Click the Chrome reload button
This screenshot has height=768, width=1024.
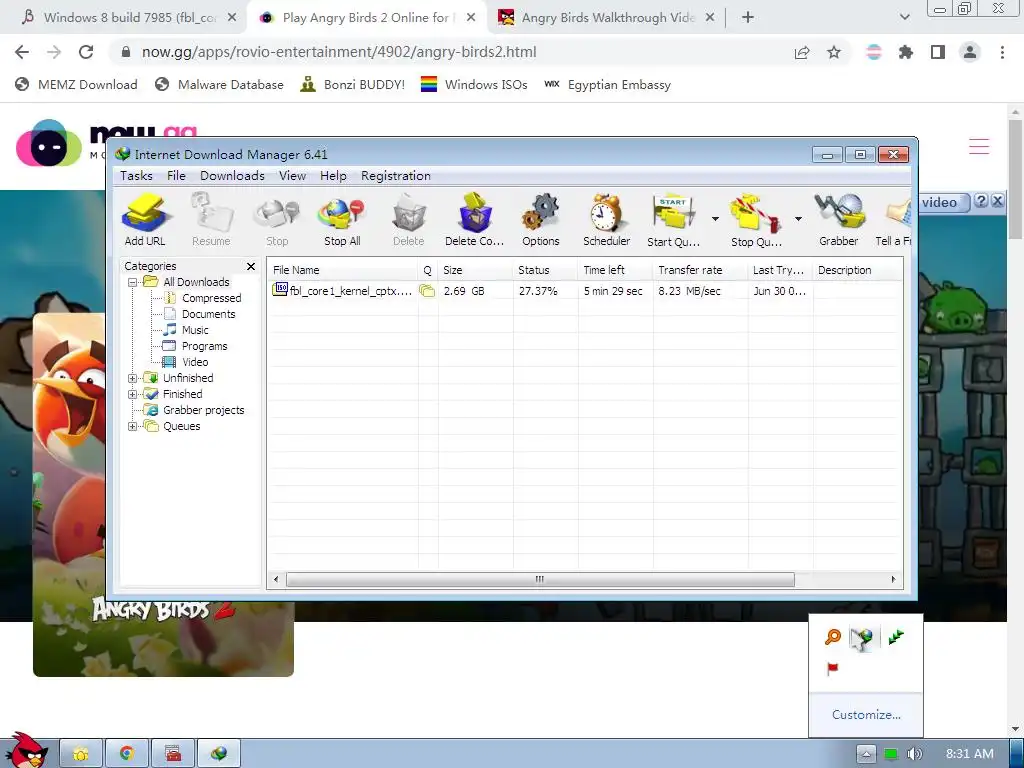[86, 52]
